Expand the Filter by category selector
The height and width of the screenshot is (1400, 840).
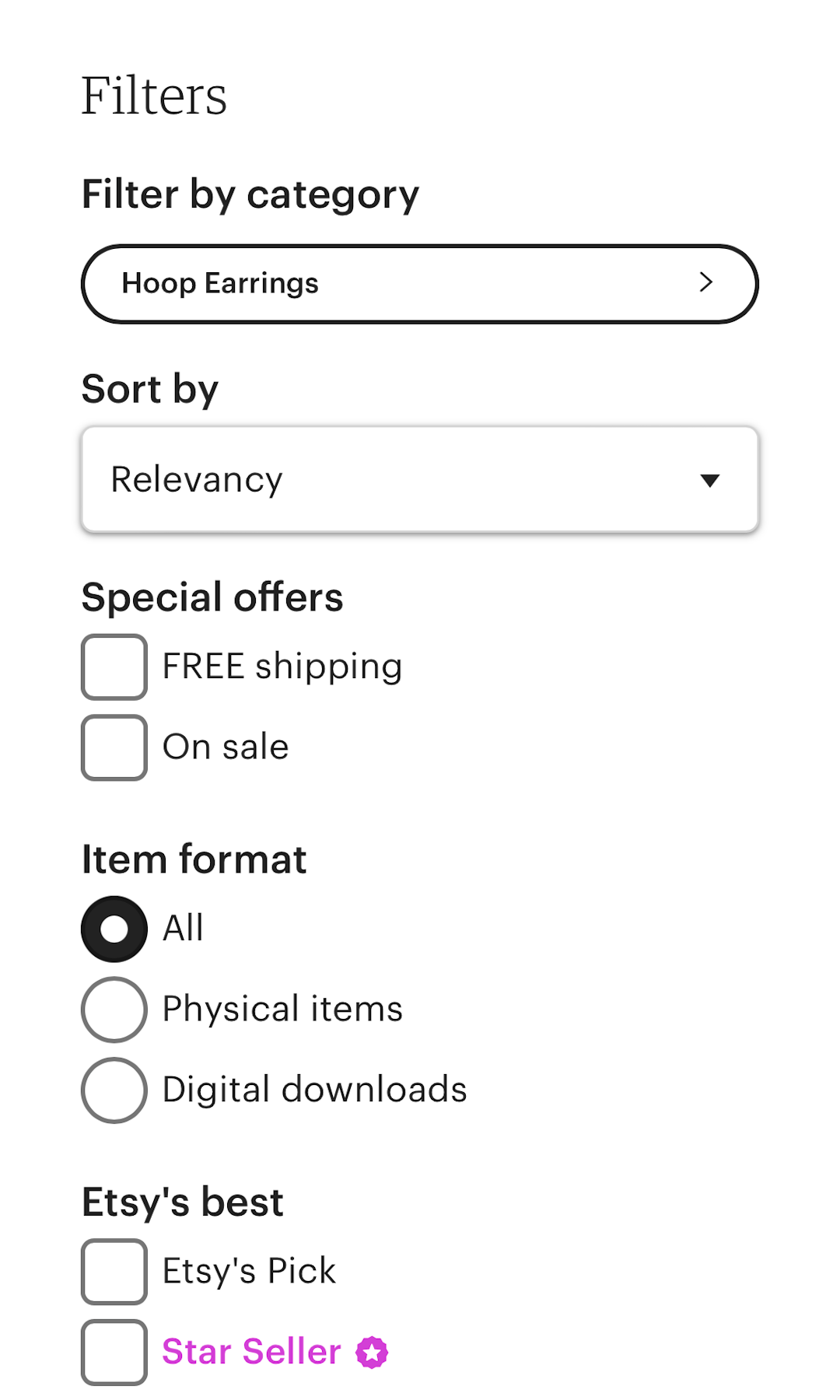tap(420, 283)
